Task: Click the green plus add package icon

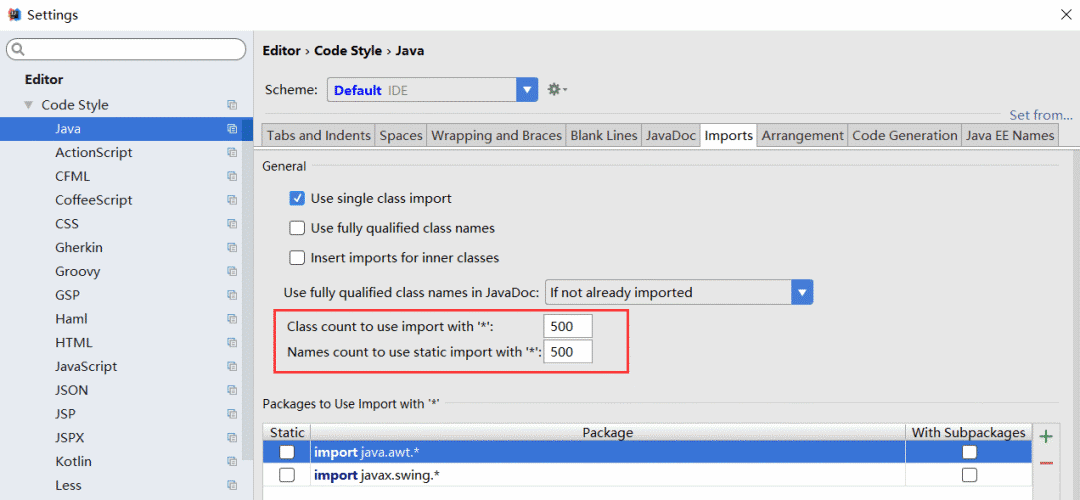Action: [x=1046, y=436]
